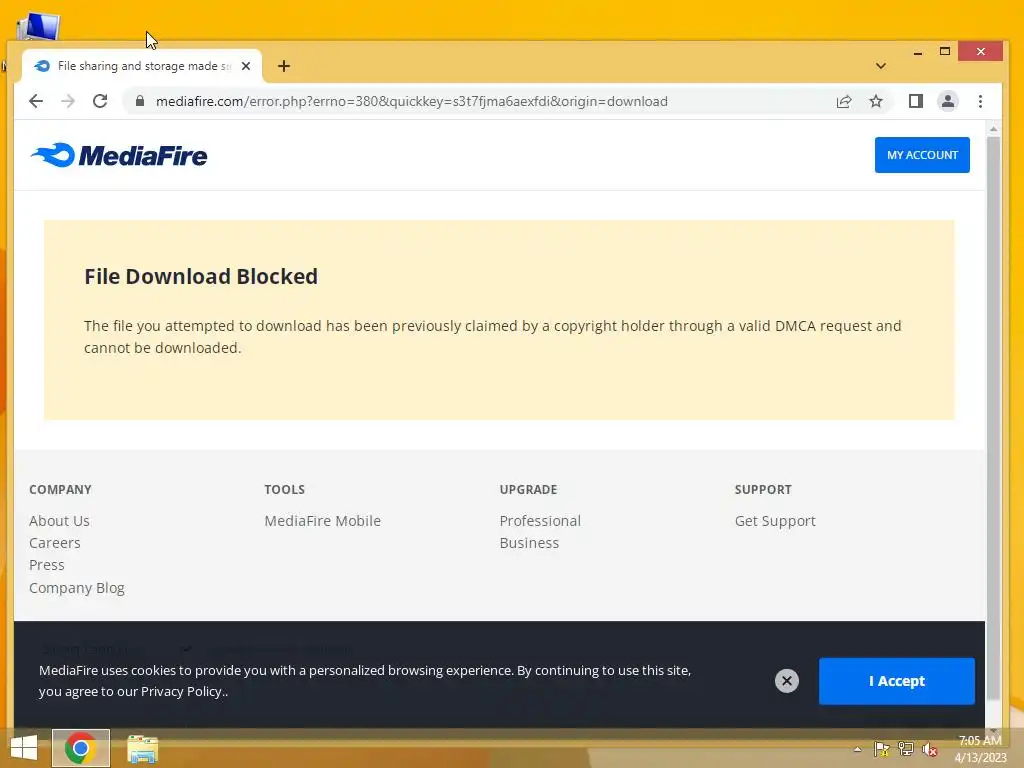Click the scrollbar up arrow

point(993,129)
